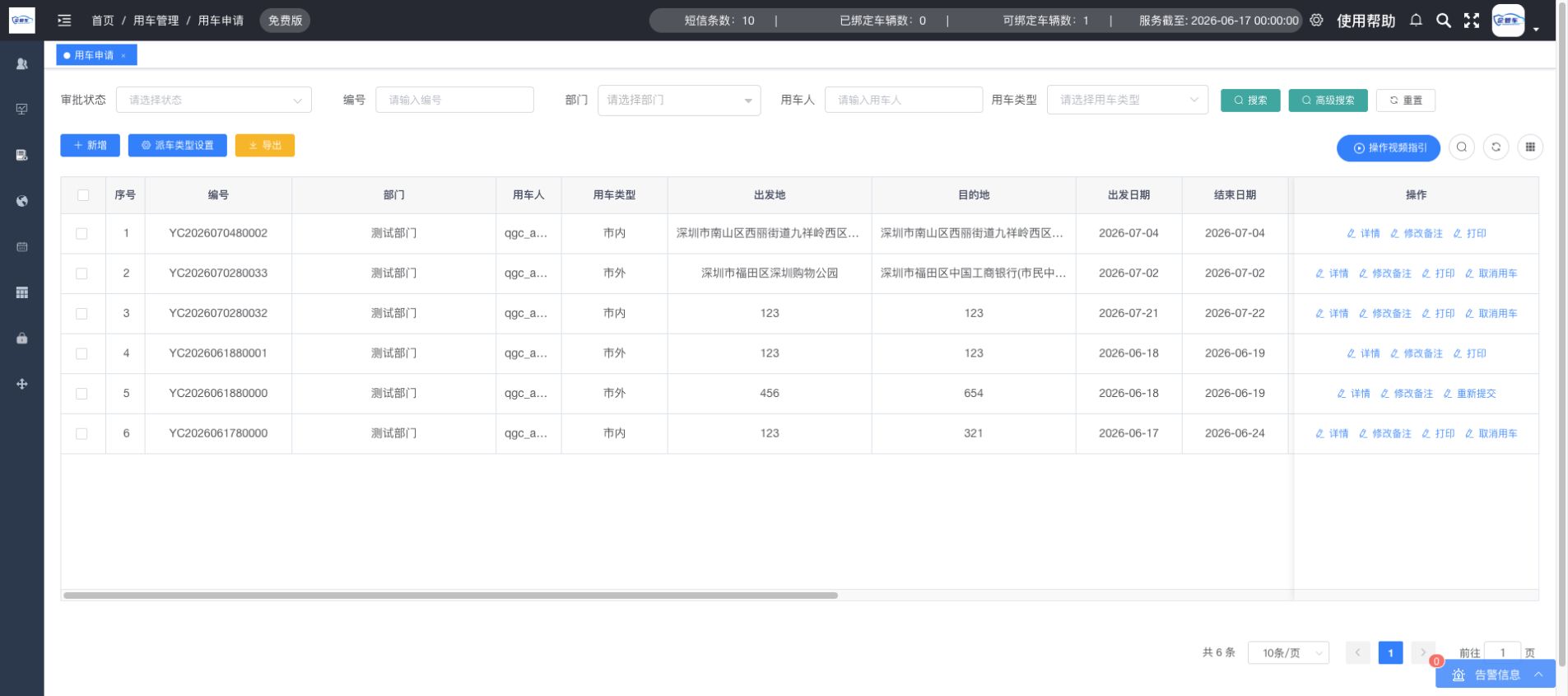Check the row for YC2026061880001

pyautogui.click(x=81, y=353)
